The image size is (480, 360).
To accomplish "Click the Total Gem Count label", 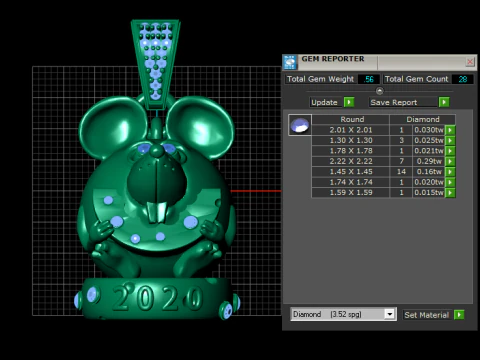I will (417, 79).
